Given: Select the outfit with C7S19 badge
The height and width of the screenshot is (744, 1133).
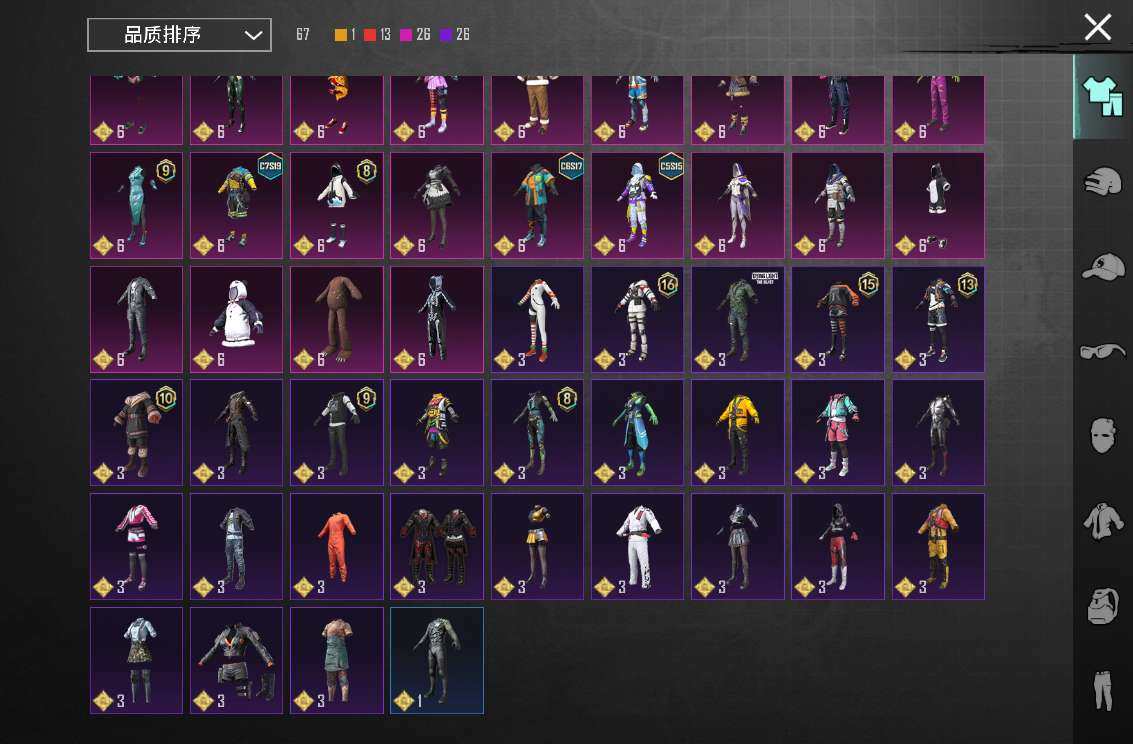Looking at the screenshot, I should point(237,205).
